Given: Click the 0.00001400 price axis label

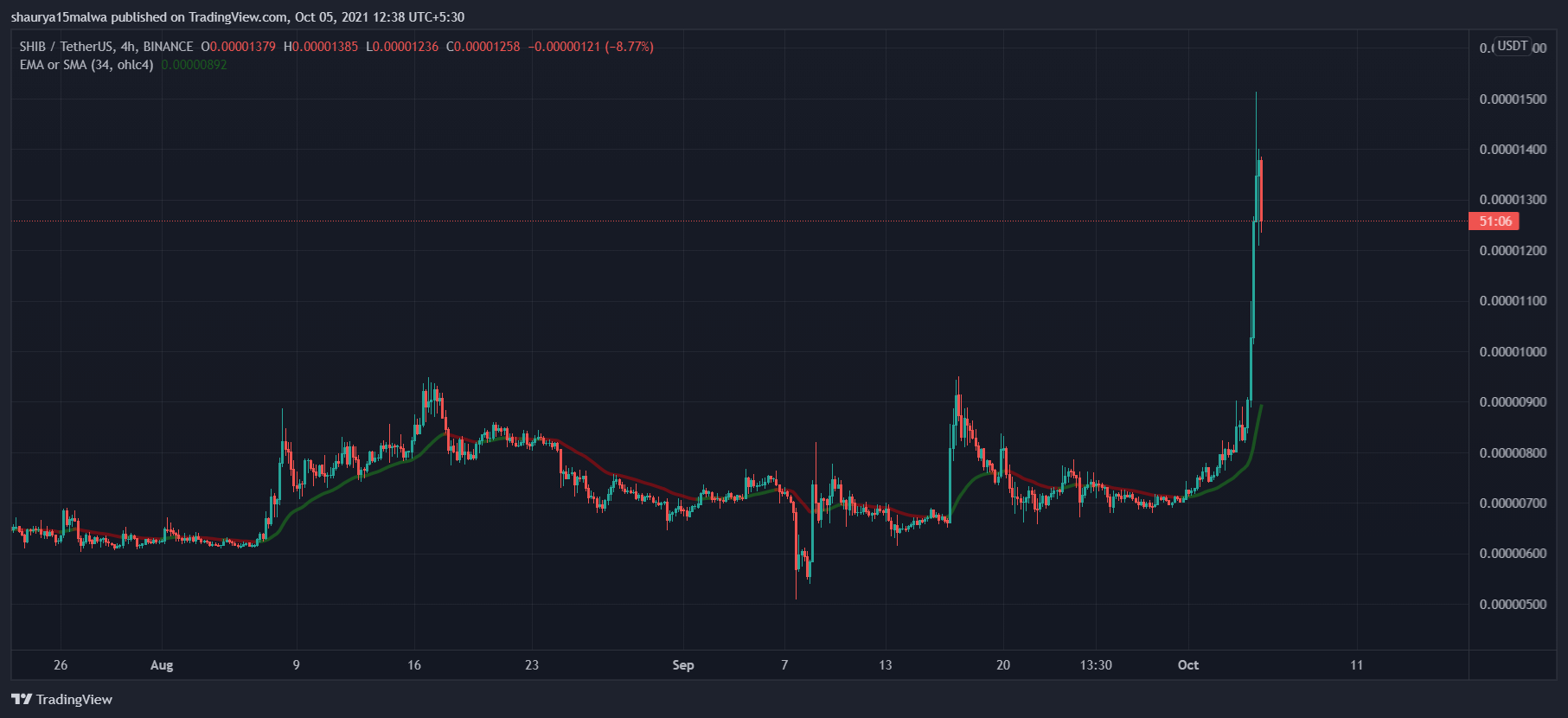Looking at the screenshot, I should tap(1513, 150).
